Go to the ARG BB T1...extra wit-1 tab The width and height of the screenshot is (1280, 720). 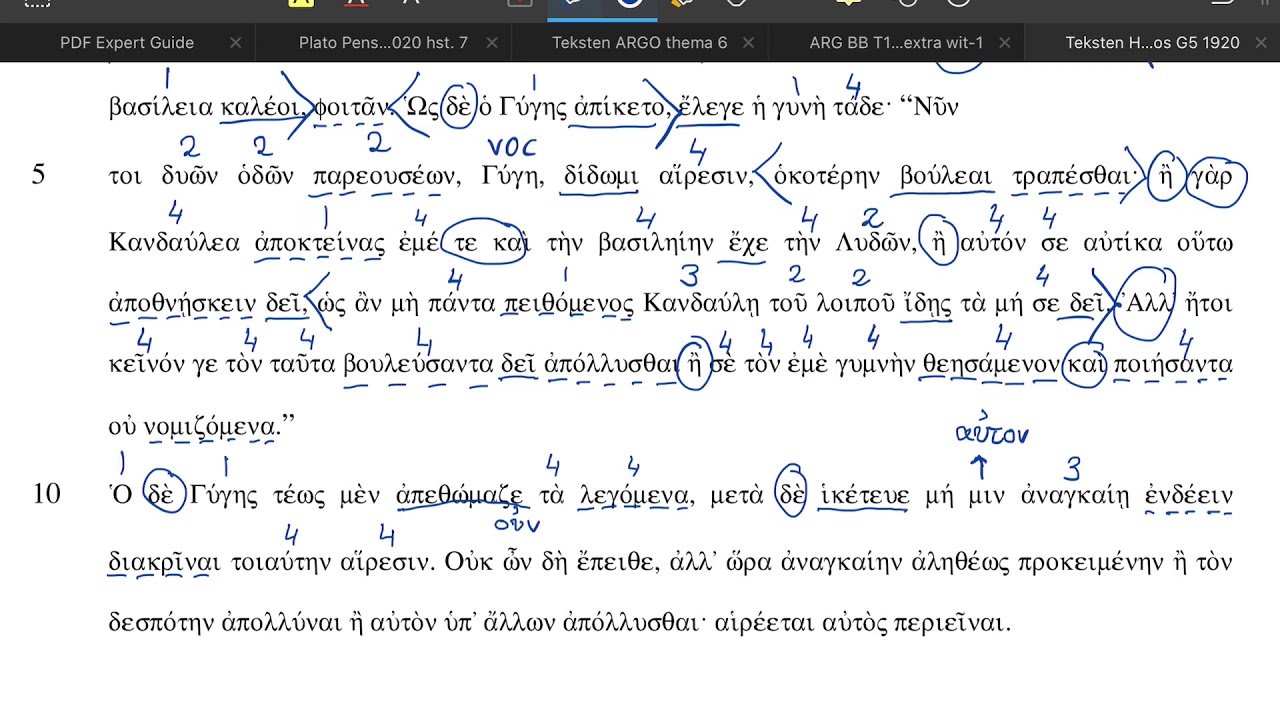click(896, 43)
